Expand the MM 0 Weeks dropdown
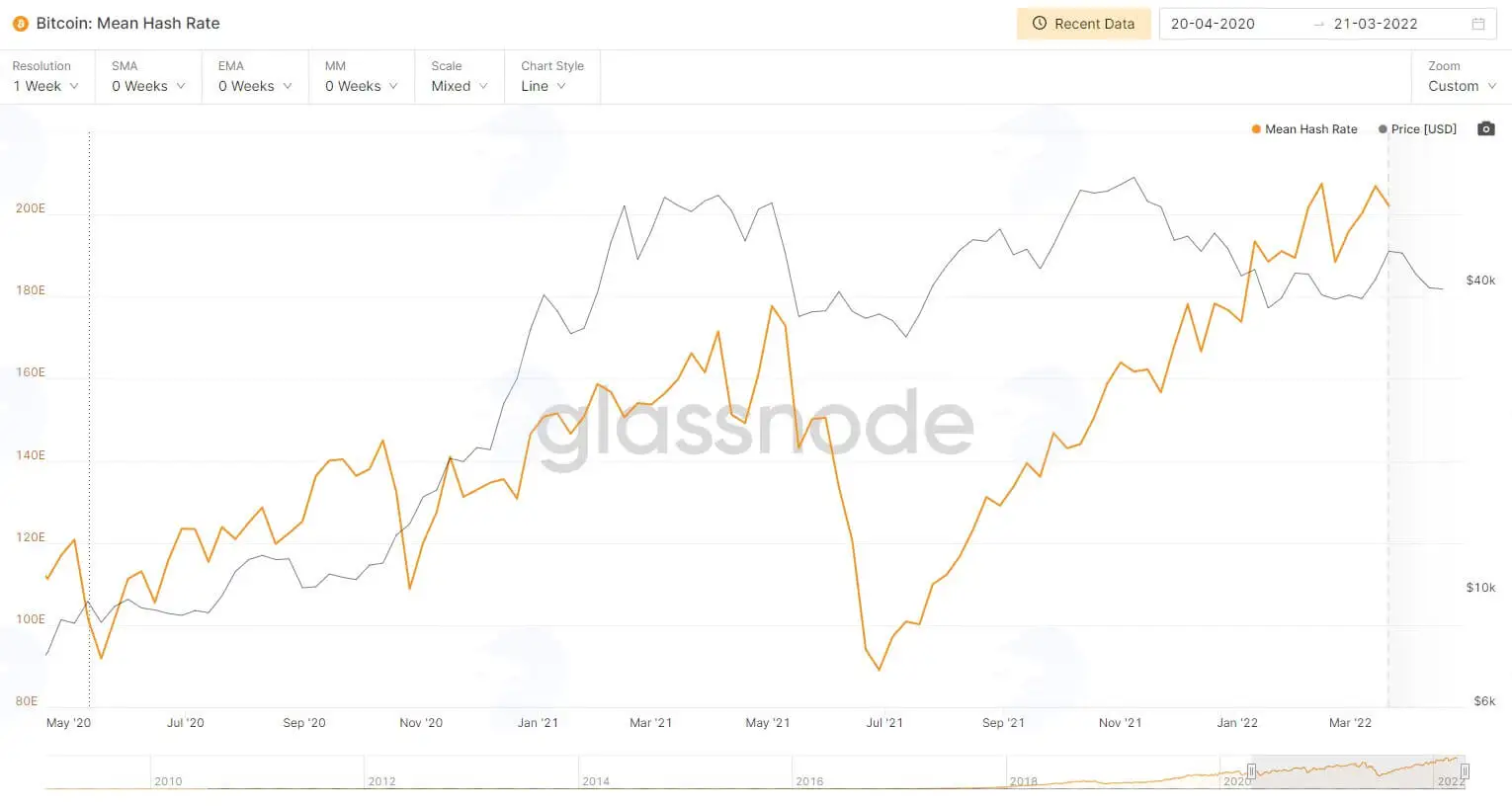 (x=362, y=77)
